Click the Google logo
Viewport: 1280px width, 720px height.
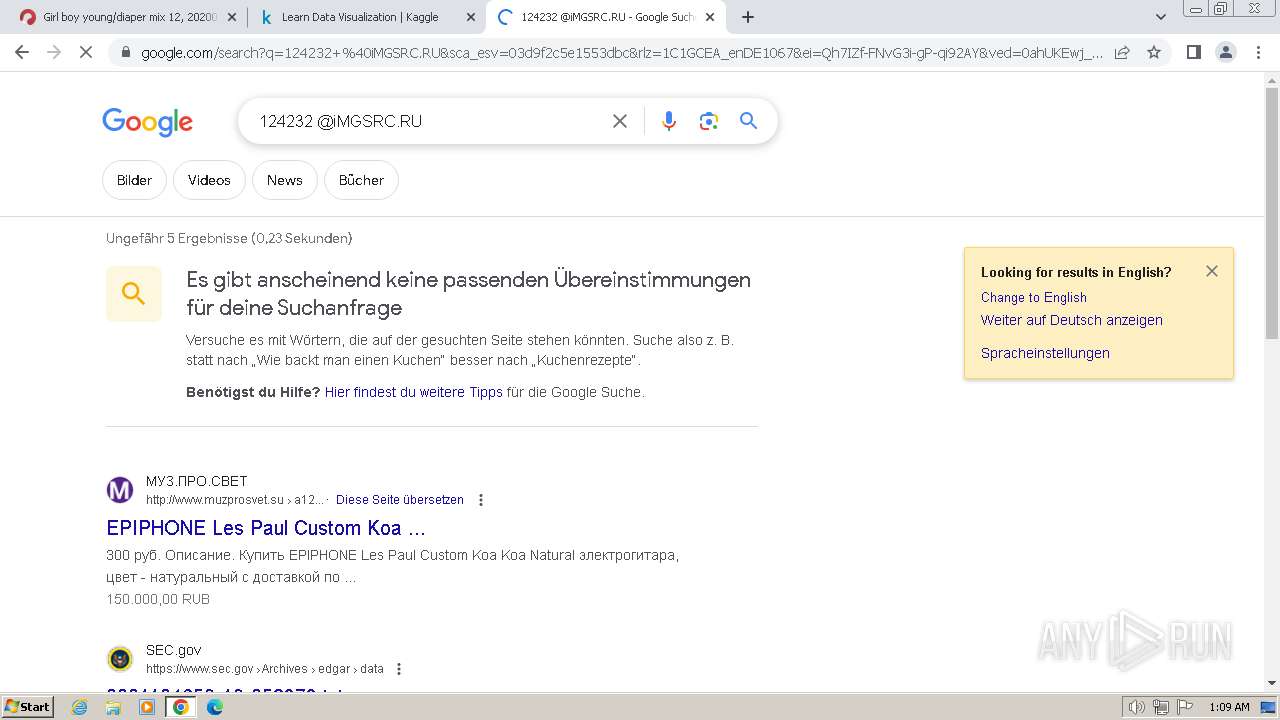click(x=147, y=122)
